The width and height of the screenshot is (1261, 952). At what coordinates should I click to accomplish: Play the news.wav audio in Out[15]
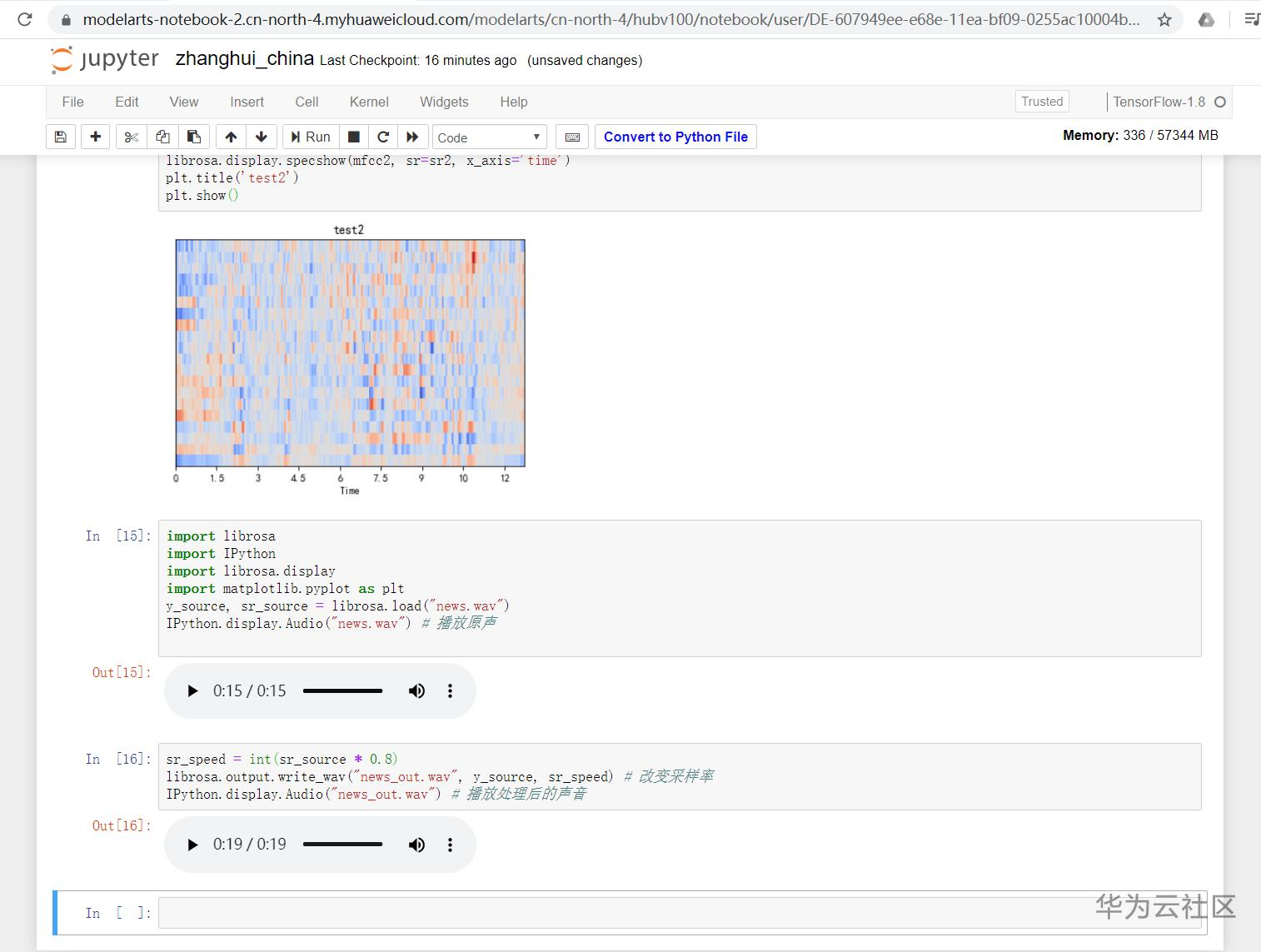(x=192, y=690)
